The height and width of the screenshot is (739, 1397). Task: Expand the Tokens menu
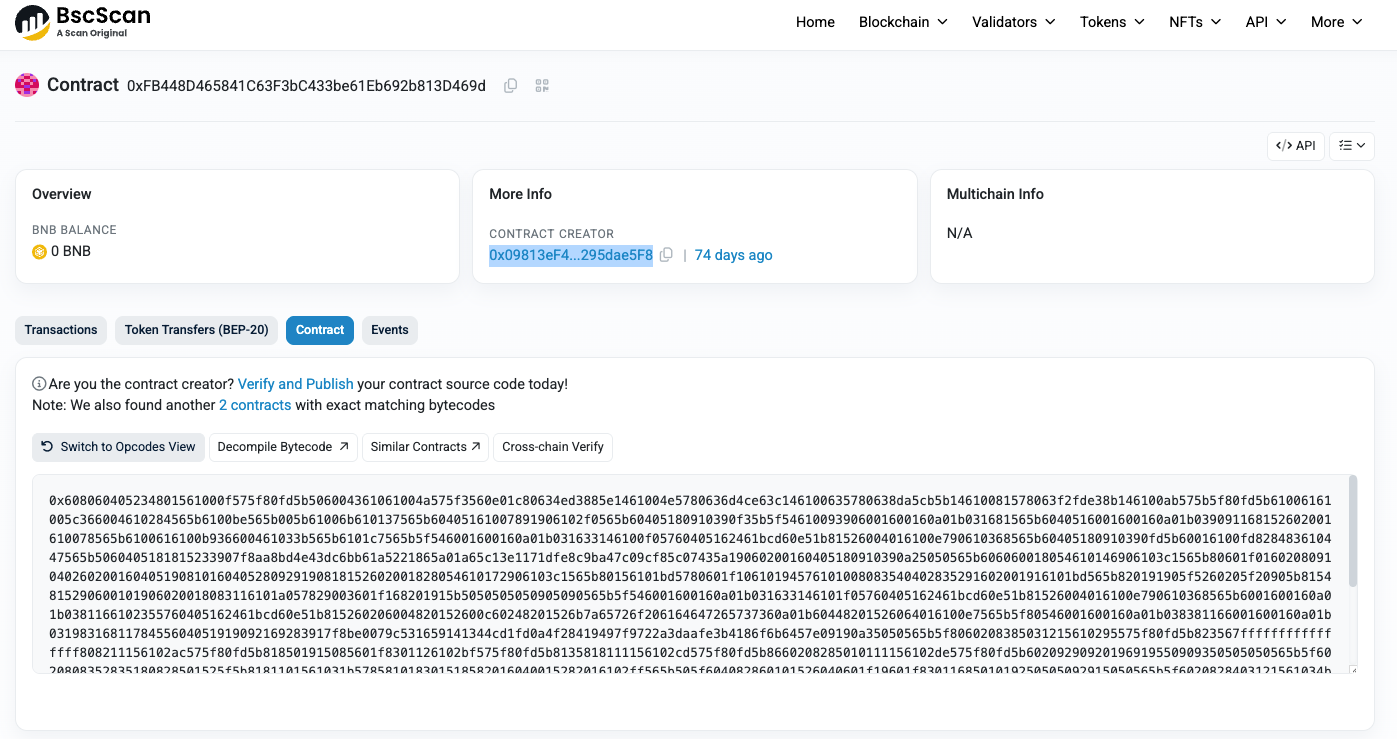[x=1112, y=22]
